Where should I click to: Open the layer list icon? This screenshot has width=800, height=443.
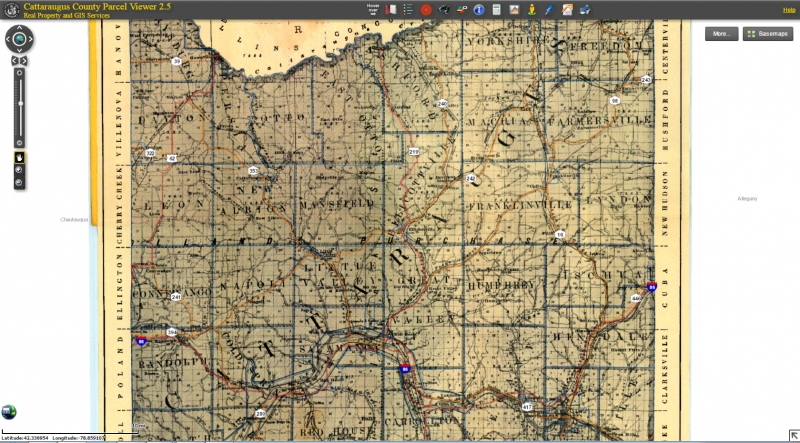coord(408,10)
